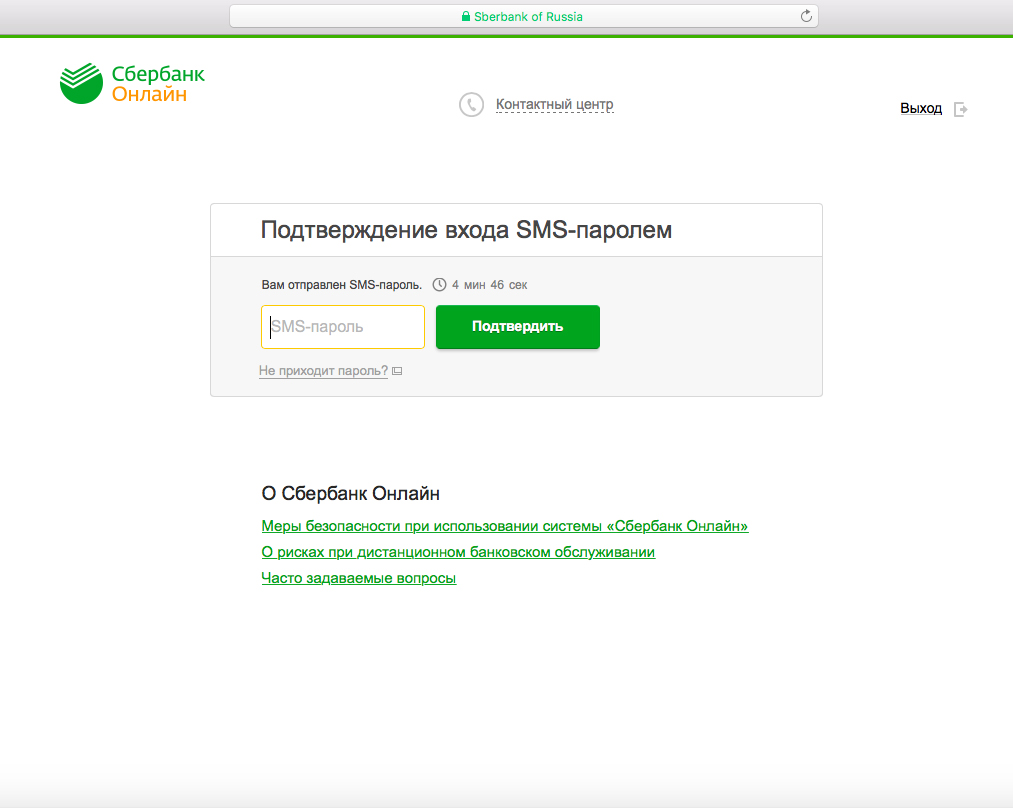Open О рисках при дистанционном банковском обслуживании
Image resolution: width=1013 pixels, height=808 pixels.
click(458, 552)
